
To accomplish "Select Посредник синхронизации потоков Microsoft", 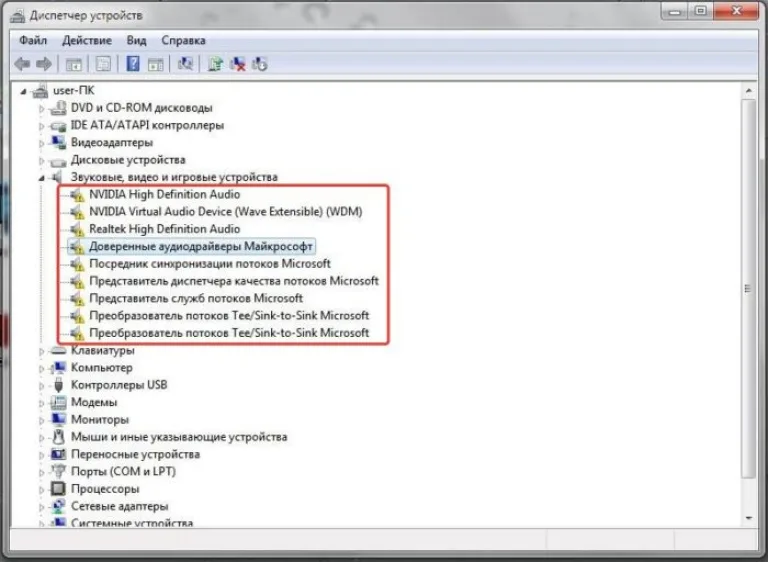I will tap(210, 264).
